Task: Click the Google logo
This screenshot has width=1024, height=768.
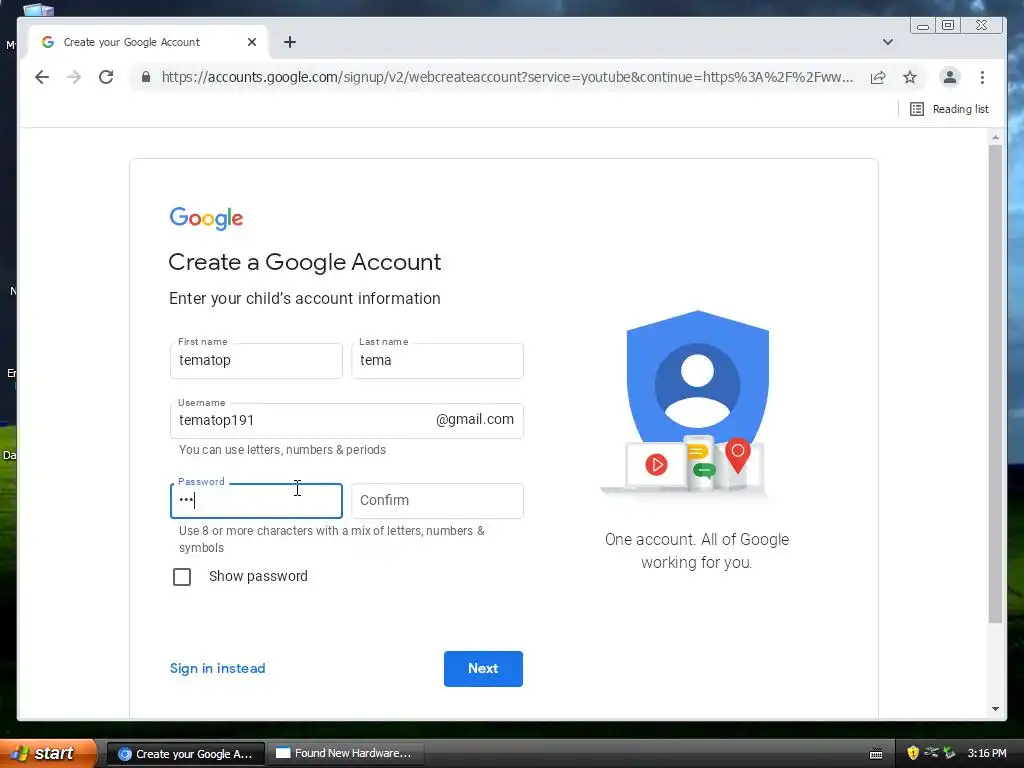Action: (x=206, y=218)
